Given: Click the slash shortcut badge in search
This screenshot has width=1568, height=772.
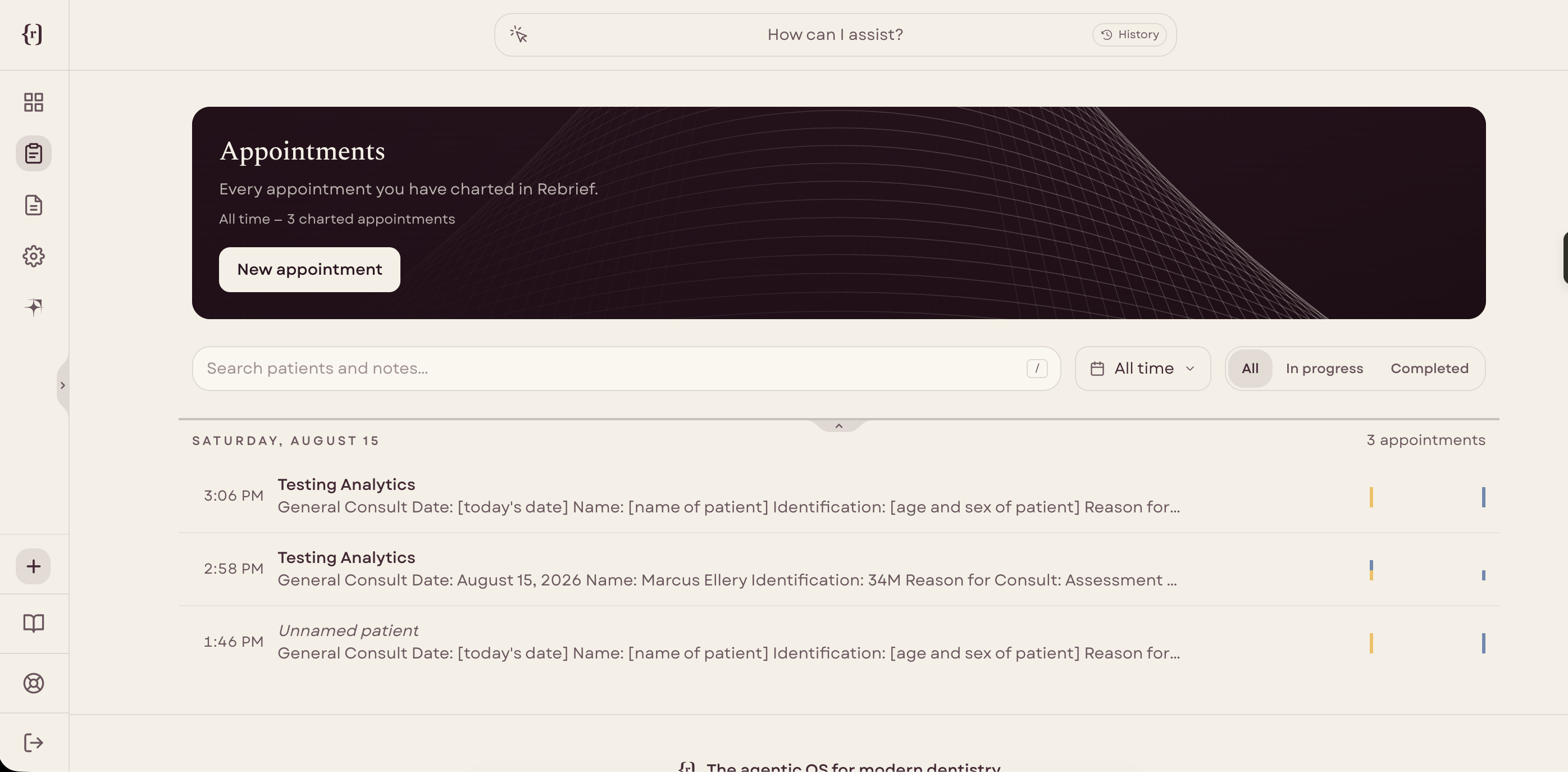Looking at the screenshot, I should click(x=1037, y=369).
